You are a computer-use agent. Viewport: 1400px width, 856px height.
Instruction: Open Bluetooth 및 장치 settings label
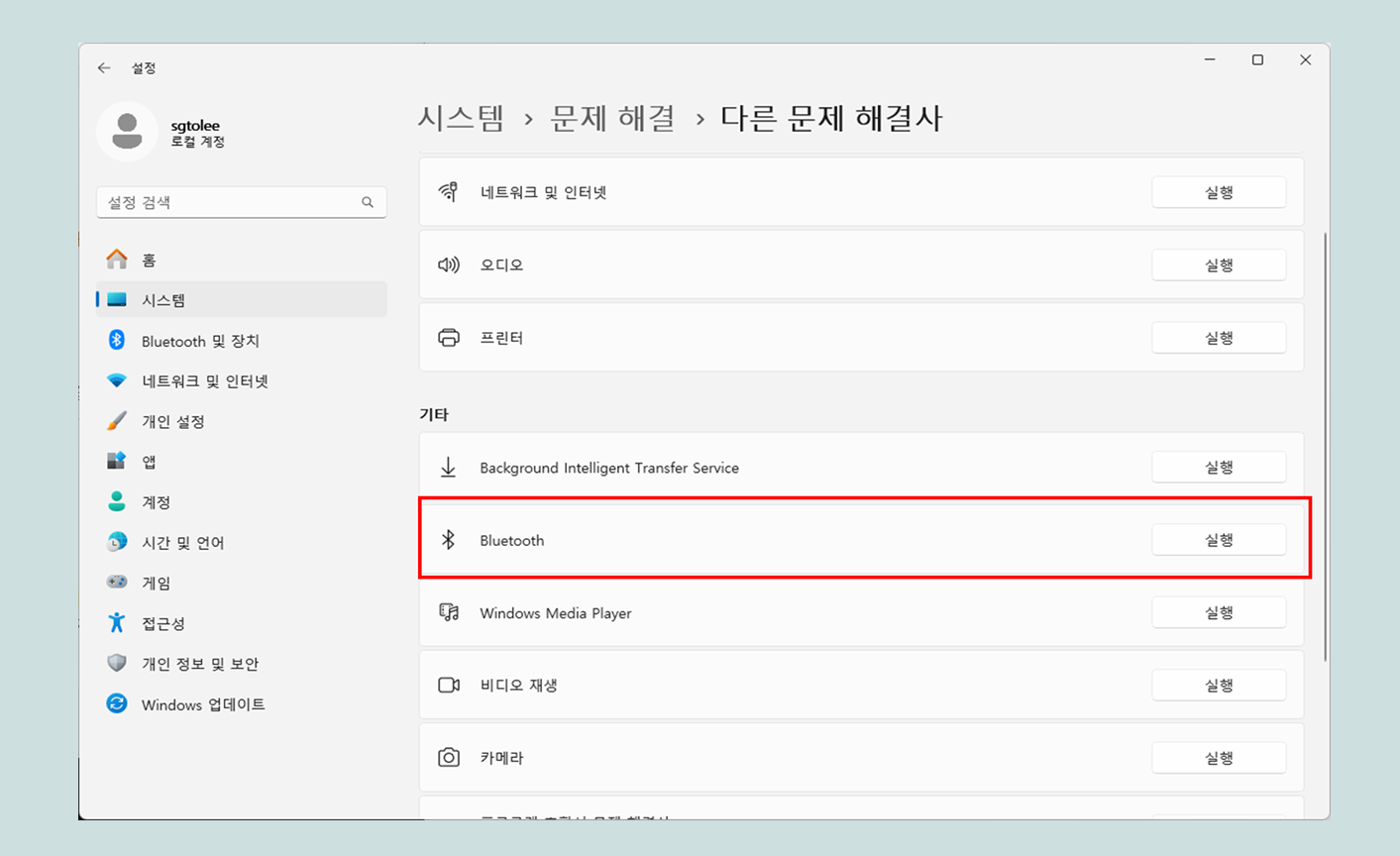(200, 341)
